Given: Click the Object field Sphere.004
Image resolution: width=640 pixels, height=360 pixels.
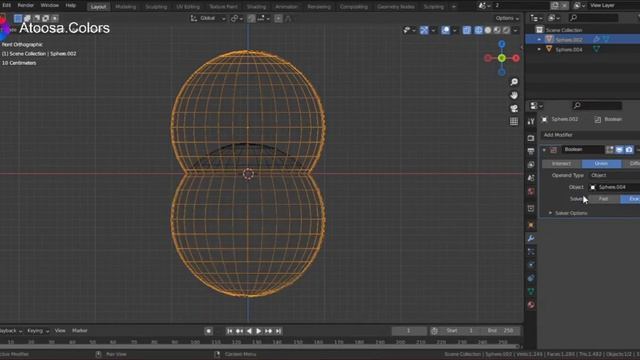Looking at the screenshot, I should 614,187.
